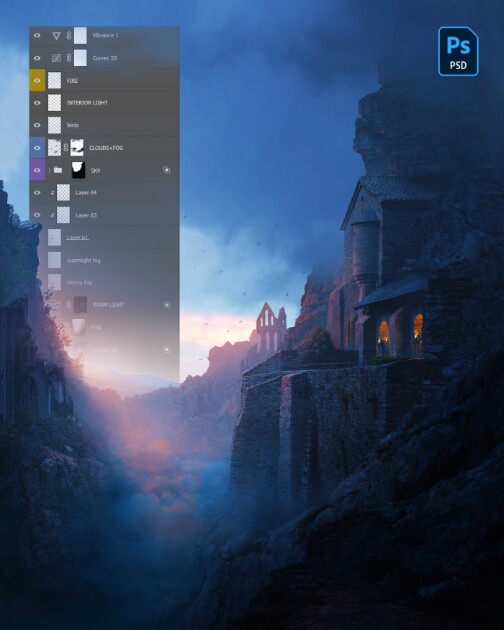Hide the FIRE layer
Screen dimensions: 504x630
[x=37, y=80]
